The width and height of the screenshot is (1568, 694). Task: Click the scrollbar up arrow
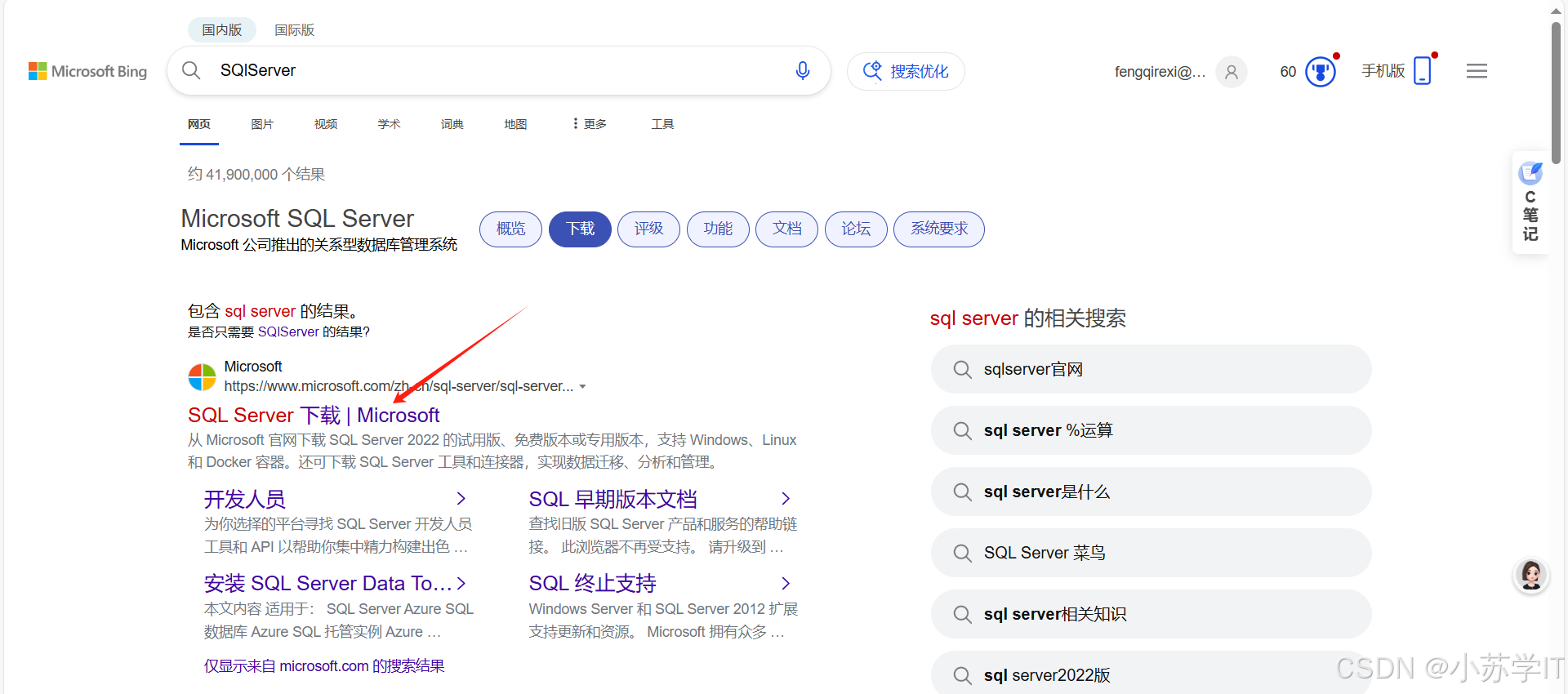point(1557,11)
